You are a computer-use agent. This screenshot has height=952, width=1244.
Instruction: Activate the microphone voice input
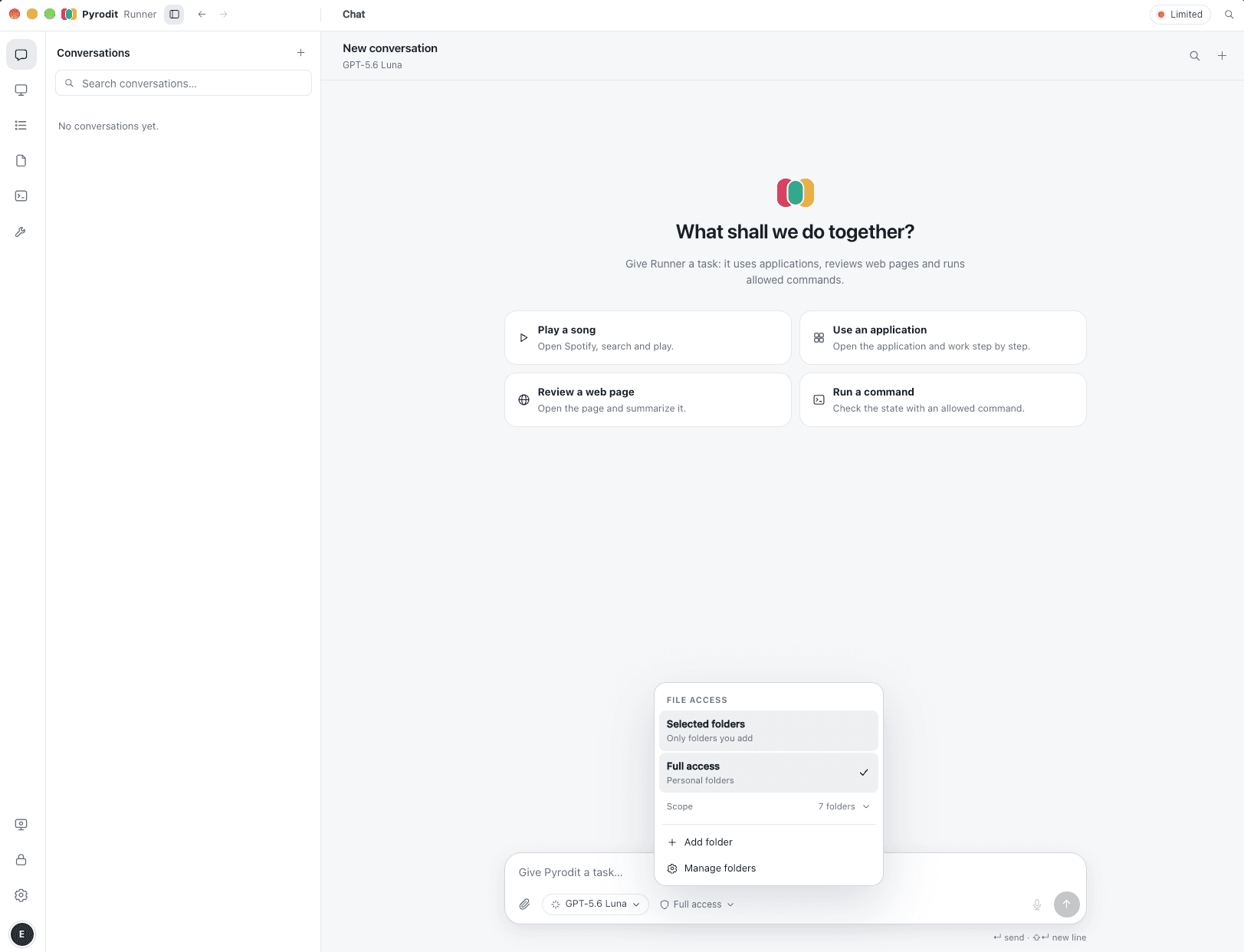(x=1036, y=904)
